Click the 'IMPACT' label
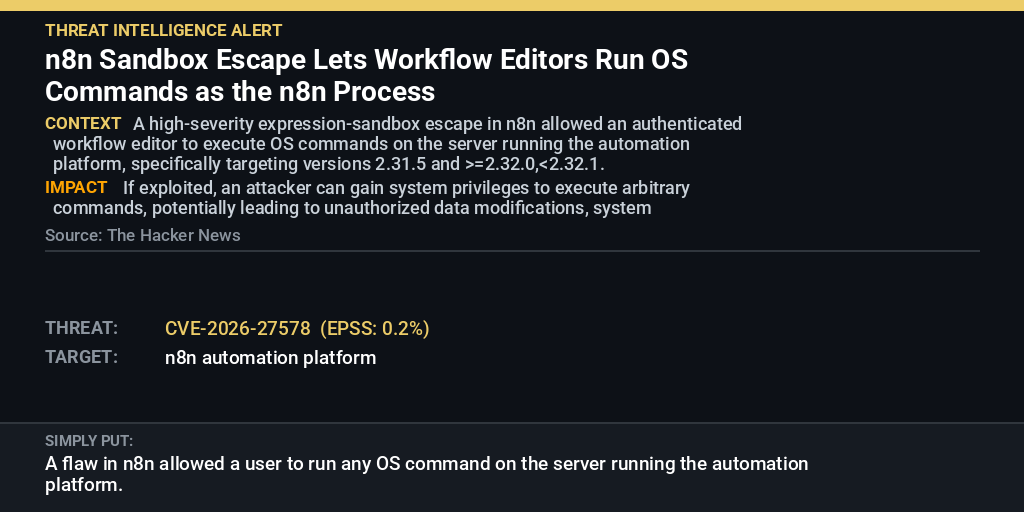Viewport: 1024px width, 512px height. tap(76, 187)
